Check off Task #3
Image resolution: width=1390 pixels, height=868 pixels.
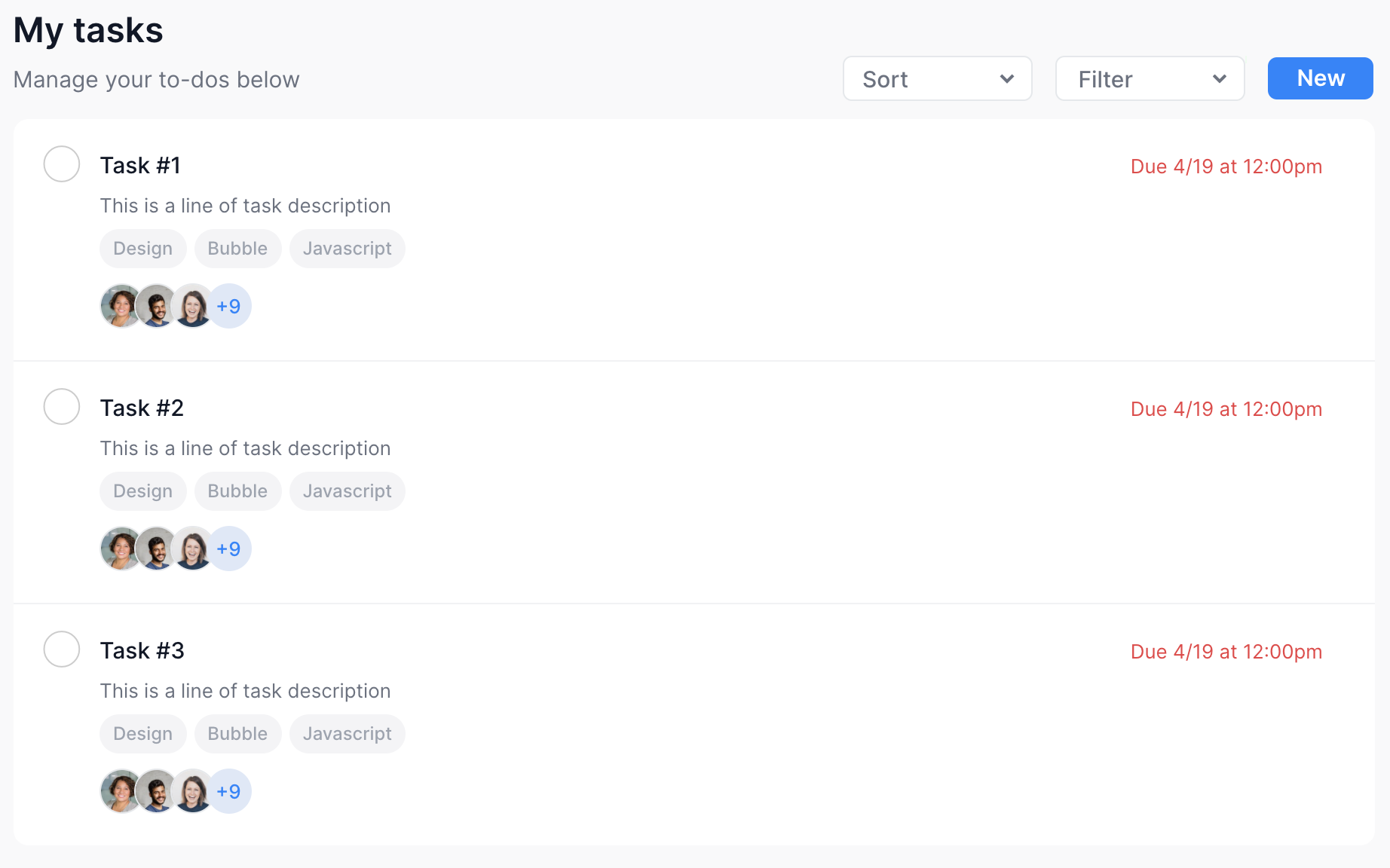pos(62,649)
